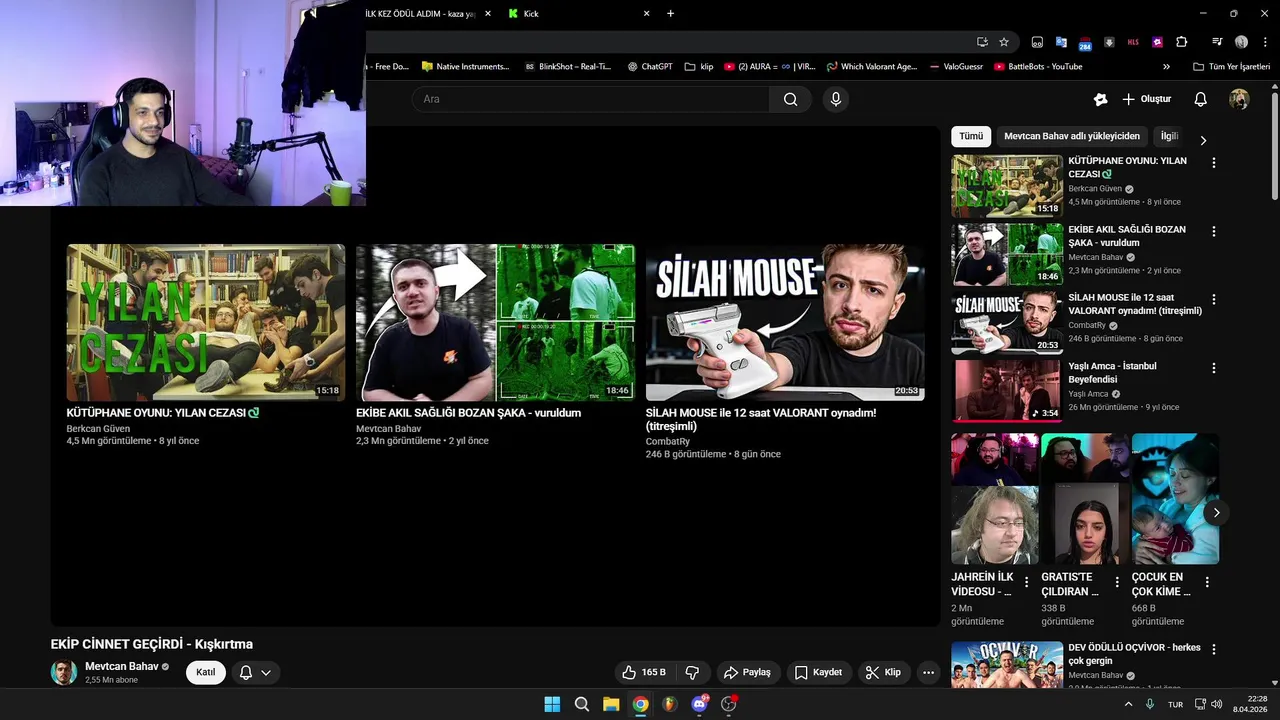This screenshot has width=1280, height=720.
Task: Open the media controls music-note icon
Action: 1217,42
